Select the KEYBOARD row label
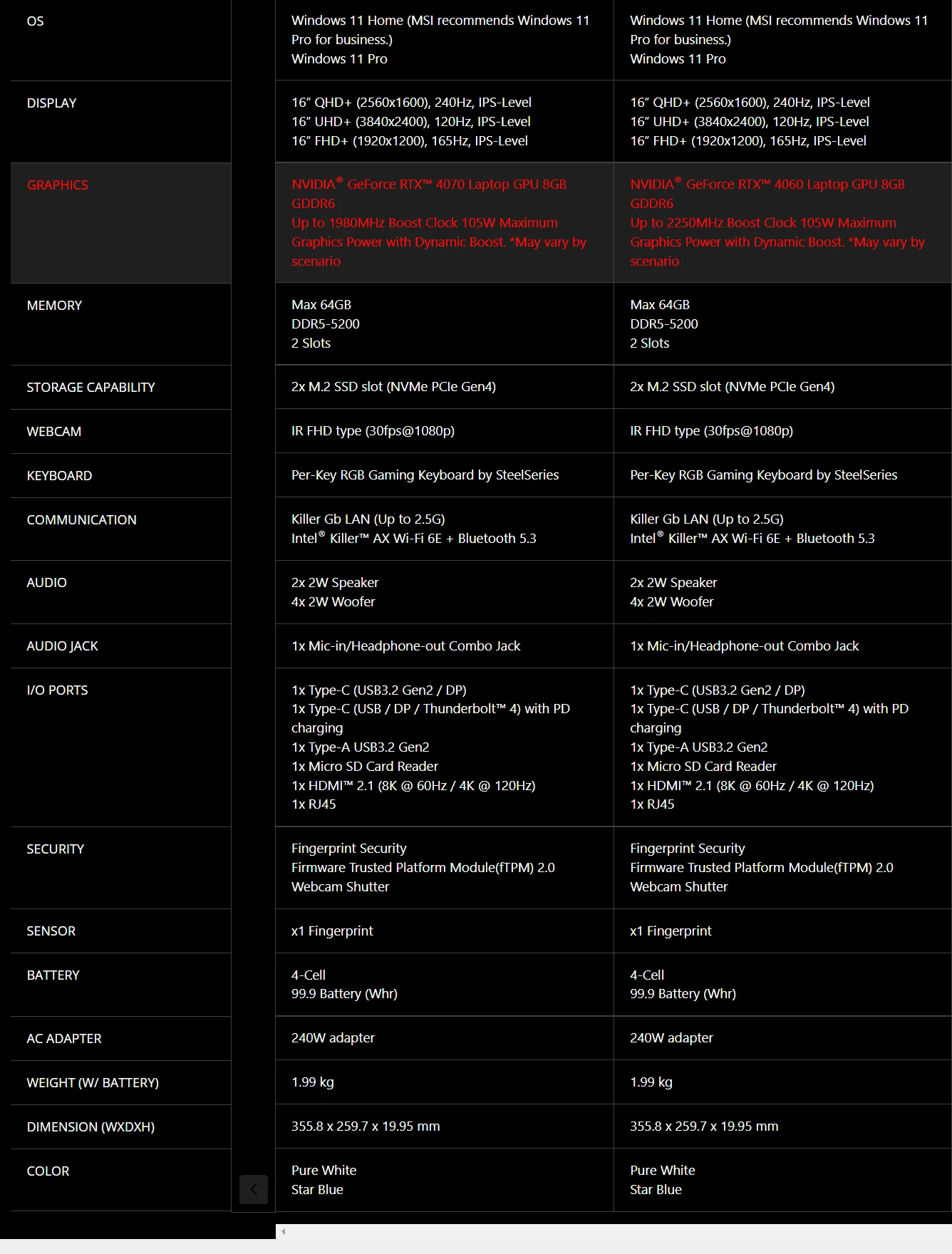 tap(59, 476)
